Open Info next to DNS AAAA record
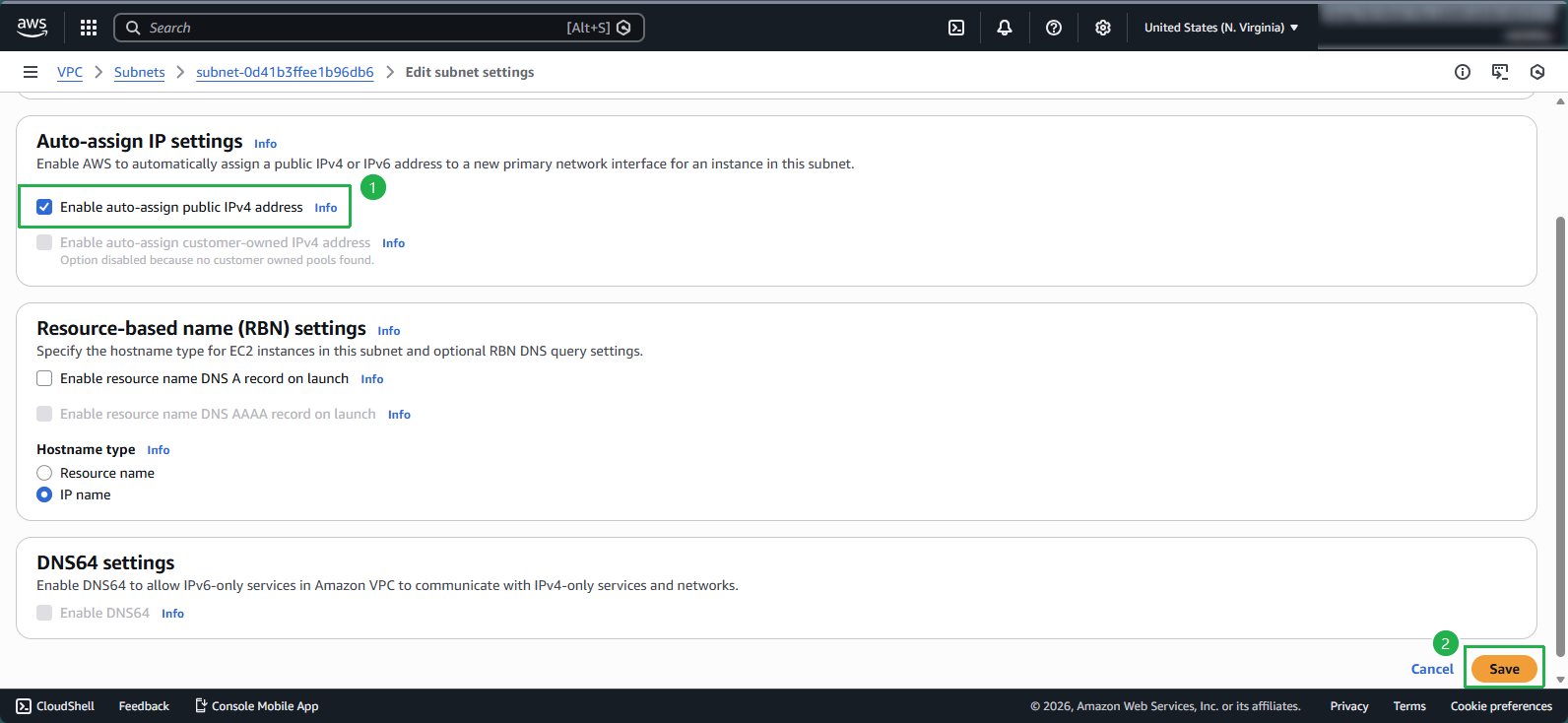The height and width of the screenshot is (723, 1568). point(399,415)
